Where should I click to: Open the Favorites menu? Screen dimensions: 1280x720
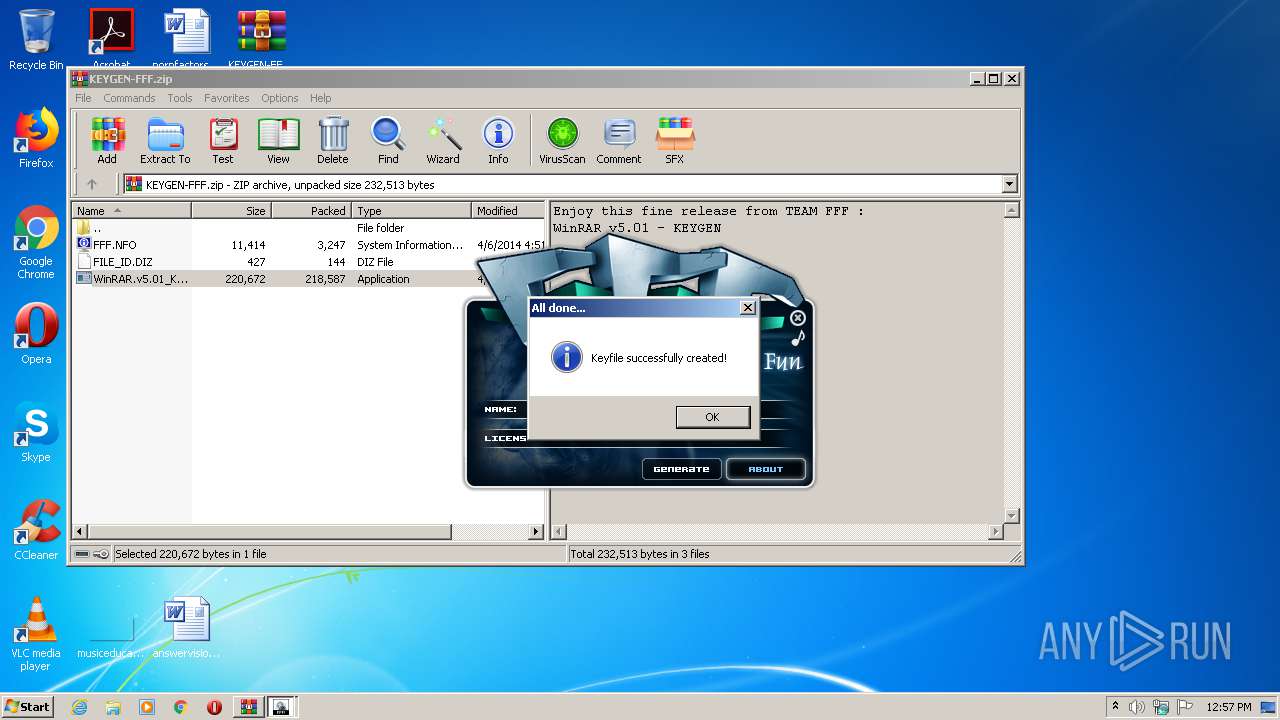point(227,98)
